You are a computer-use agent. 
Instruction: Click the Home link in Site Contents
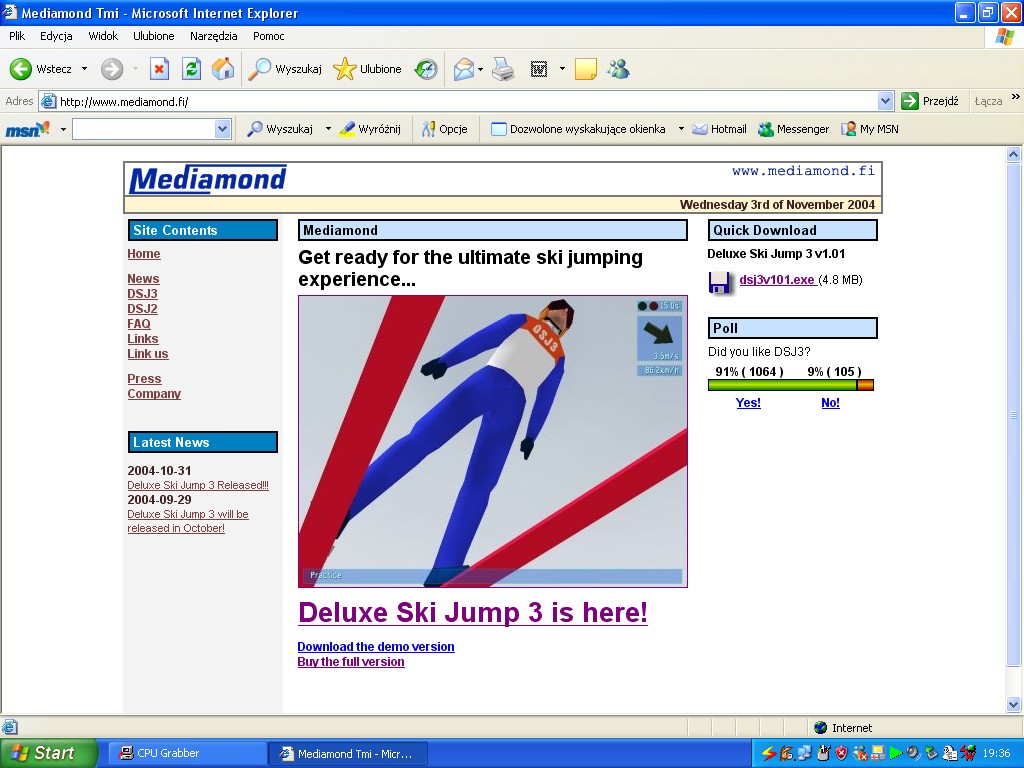click(144, 253)
